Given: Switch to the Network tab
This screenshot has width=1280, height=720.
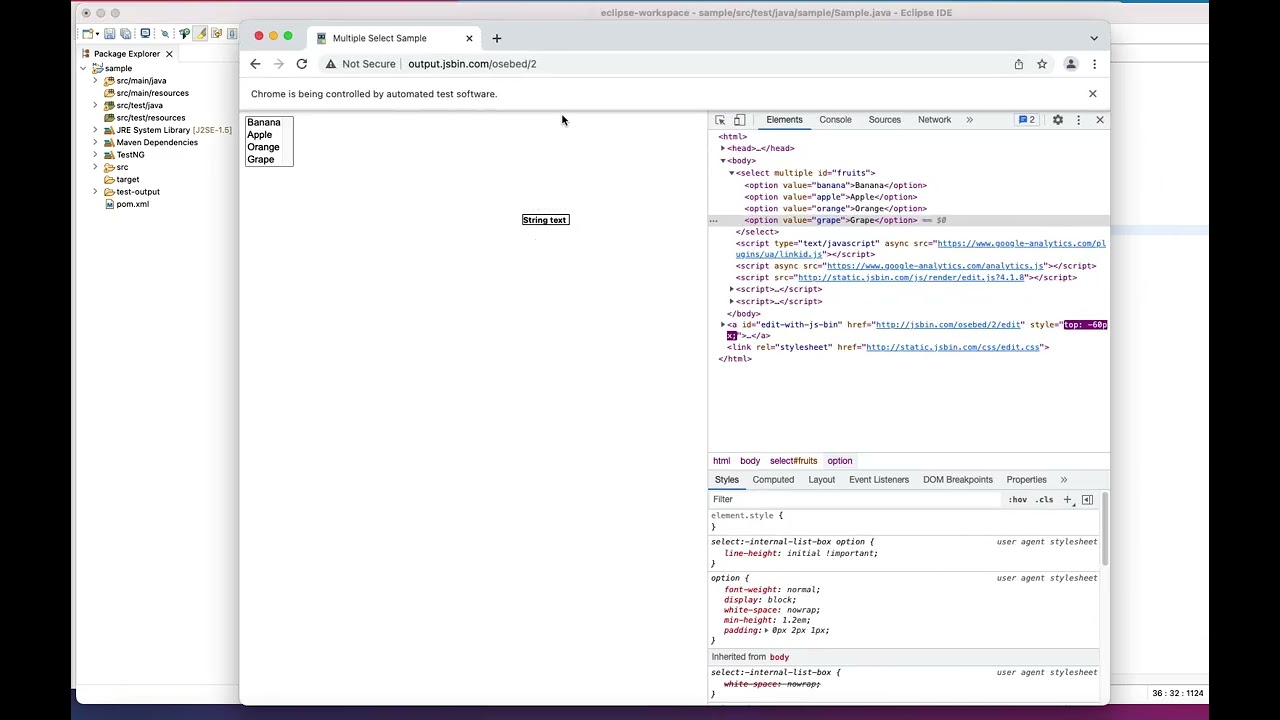Looking at the screenshot, I should (934, 120).
